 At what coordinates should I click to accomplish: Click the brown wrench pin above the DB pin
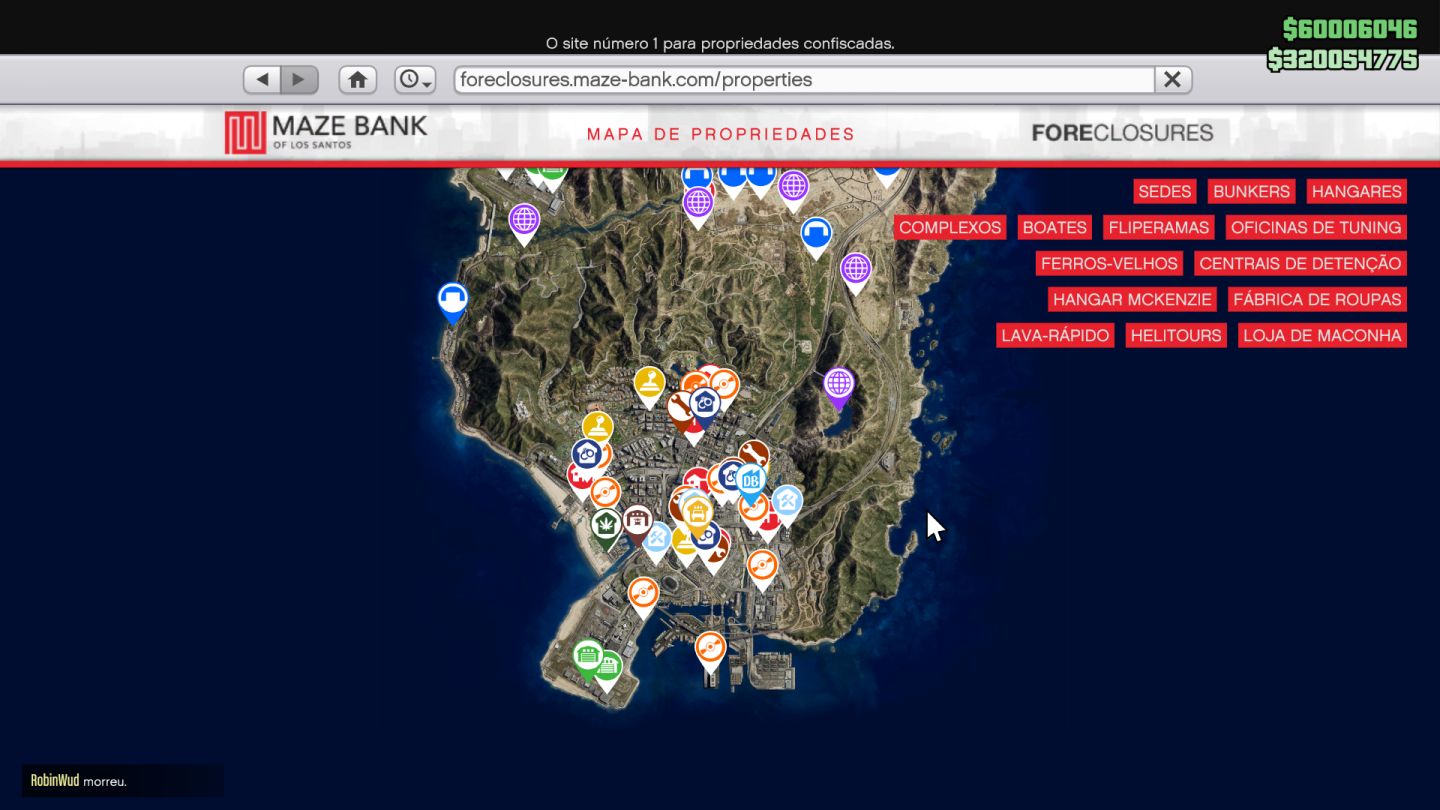(x=754, y=453)
